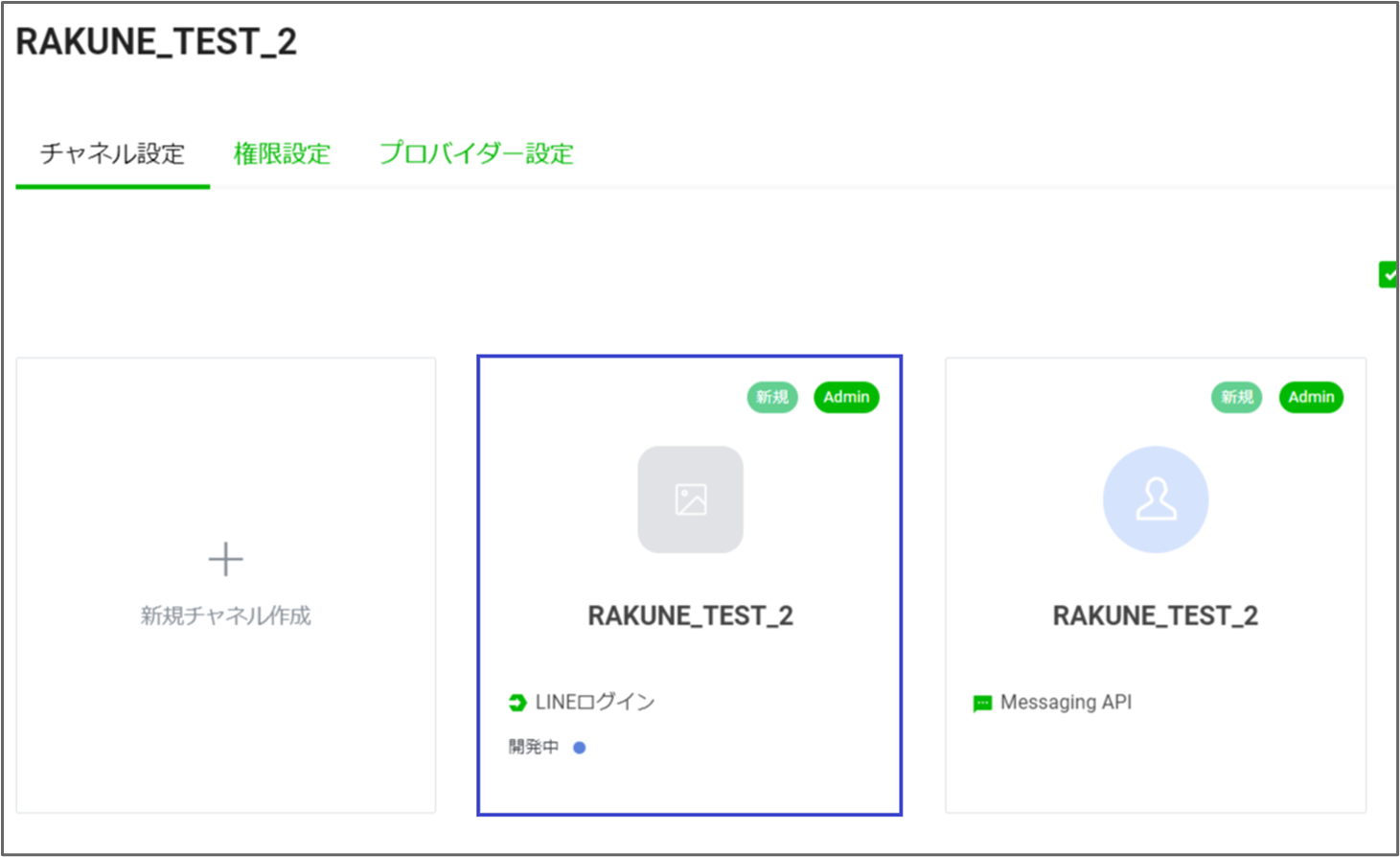Click the green Messaging API chat icon
This screenshot has height=857, width=1400.
pyautogui.click(x=982, y=704)
